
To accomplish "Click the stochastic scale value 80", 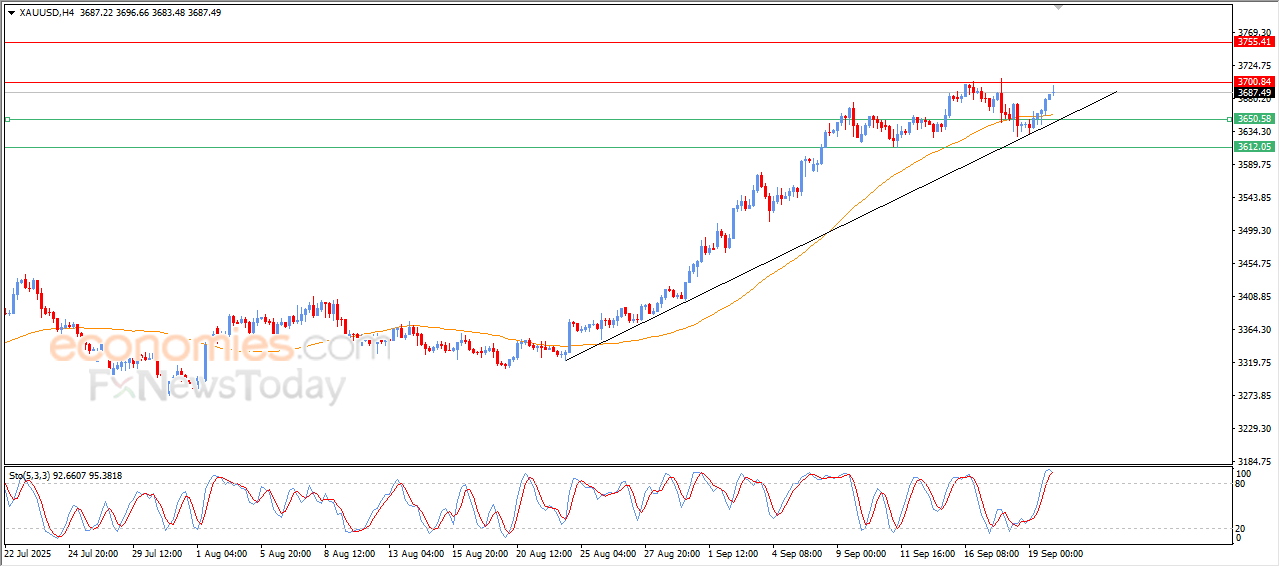I will click(1242, 485).
